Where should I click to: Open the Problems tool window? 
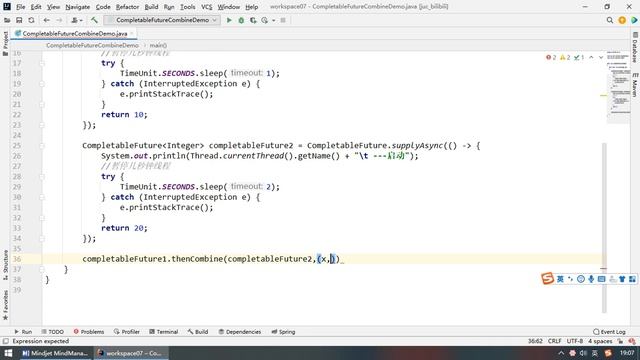coord(89,332)
